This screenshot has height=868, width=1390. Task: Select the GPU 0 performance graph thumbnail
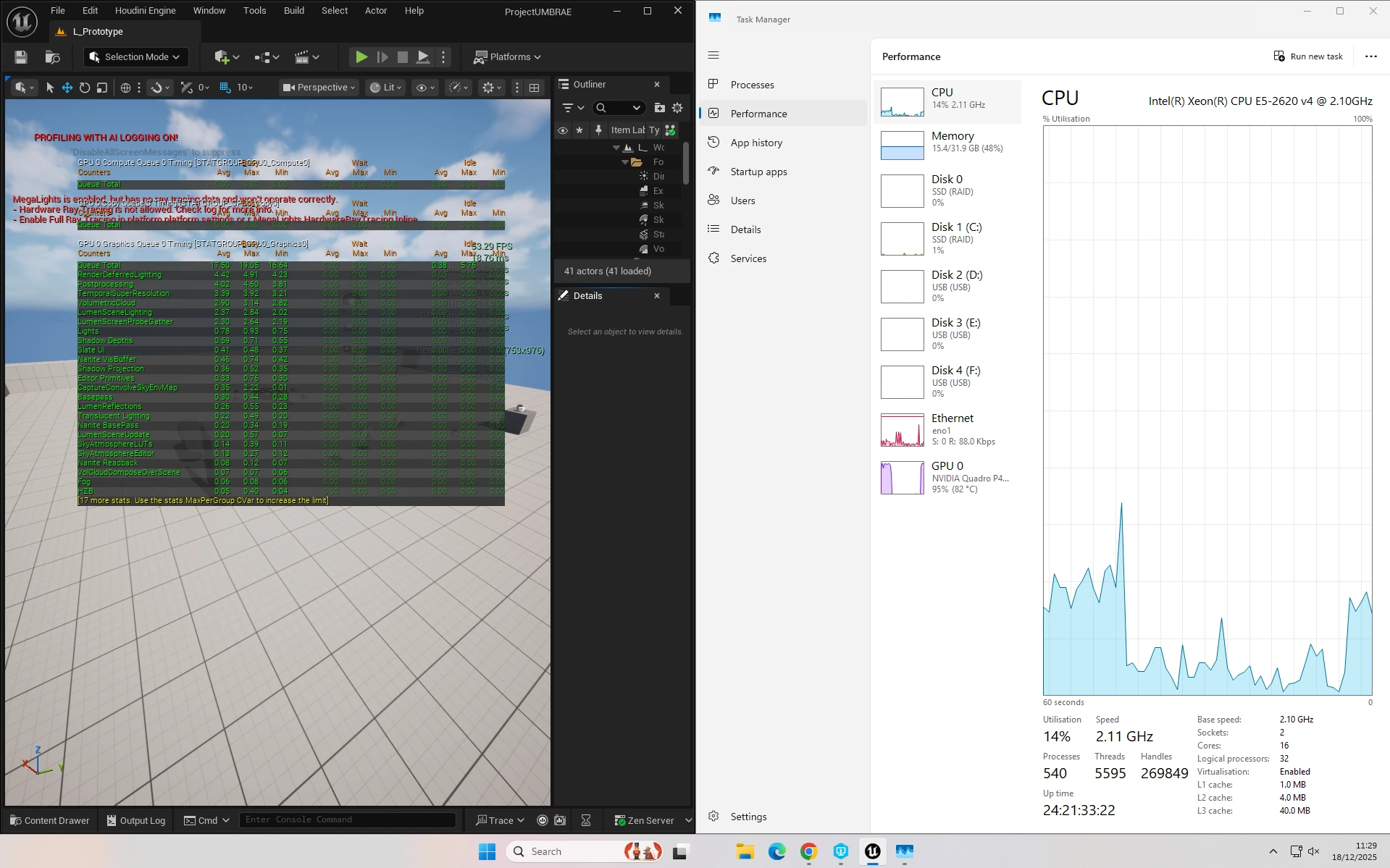902,478
